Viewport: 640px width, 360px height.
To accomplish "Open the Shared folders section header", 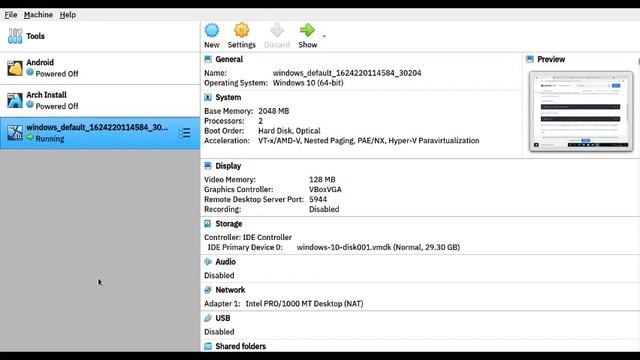I will (x=240, y=346).
